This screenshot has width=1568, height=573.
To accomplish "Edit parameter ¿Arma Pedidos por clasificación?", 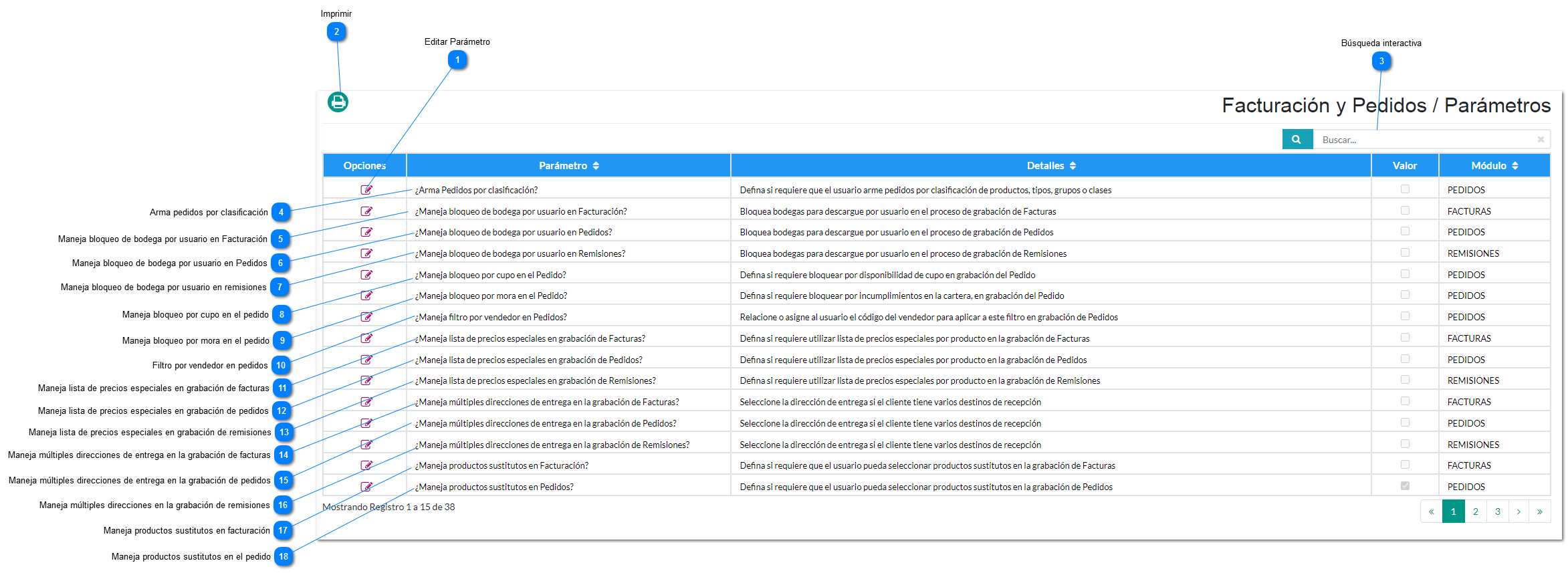I will click(366, 190).
